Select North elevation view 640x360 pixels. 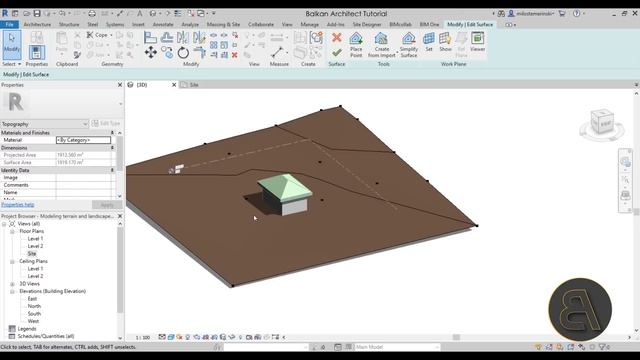tap(34, 306)
